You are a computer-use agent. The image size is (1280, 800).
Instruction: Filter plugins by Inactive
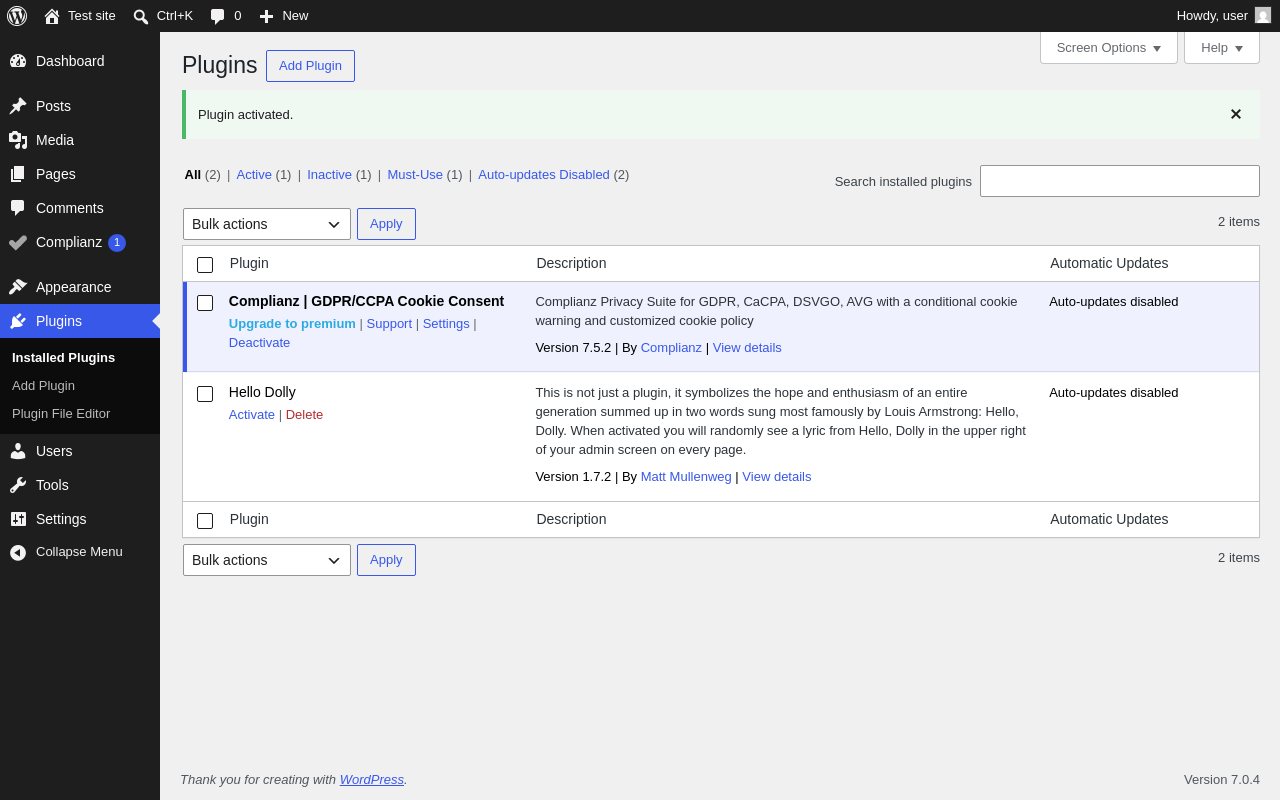pos(330,174)
